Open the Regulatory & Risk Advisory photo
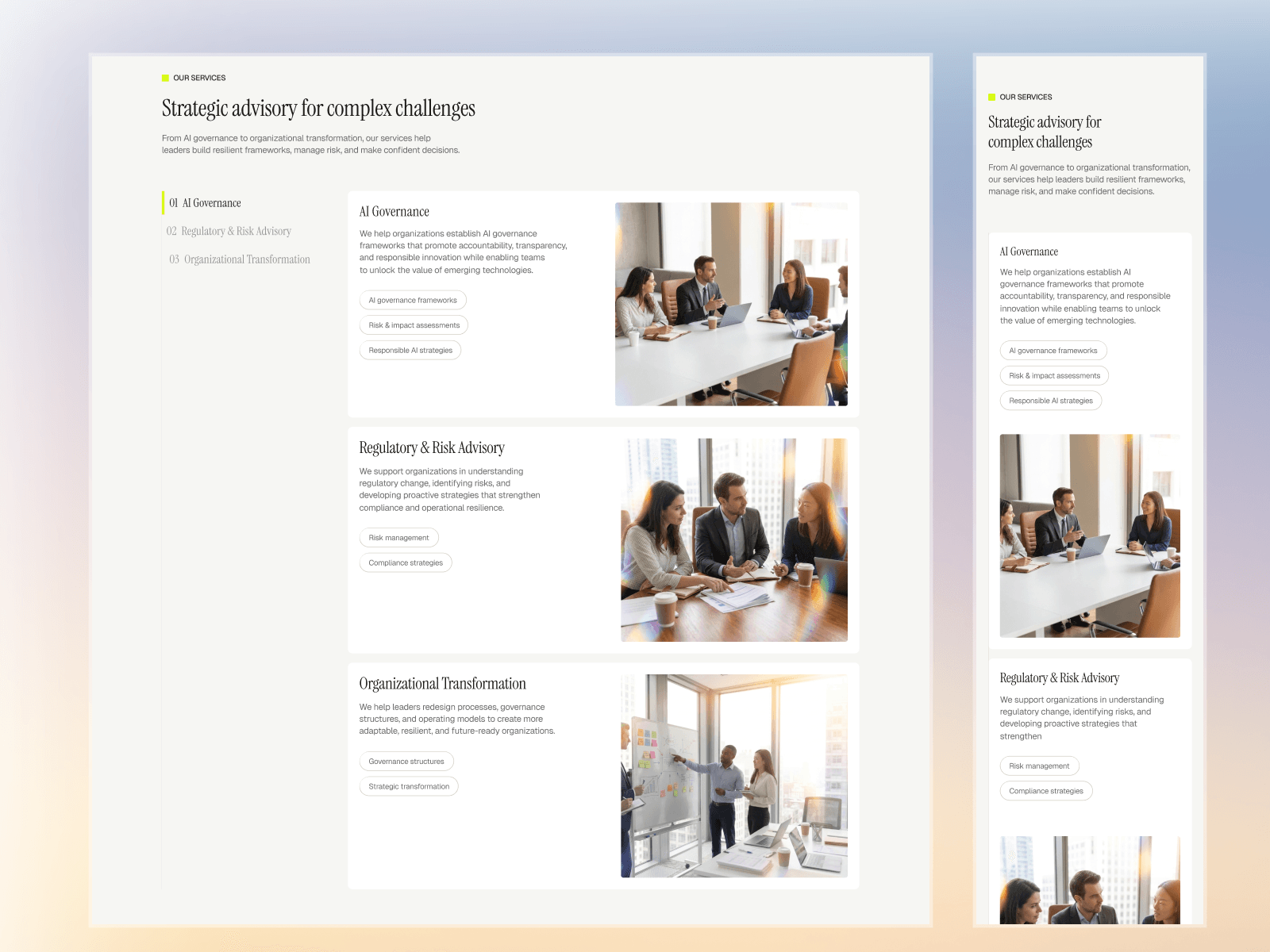 pos(734,540)
